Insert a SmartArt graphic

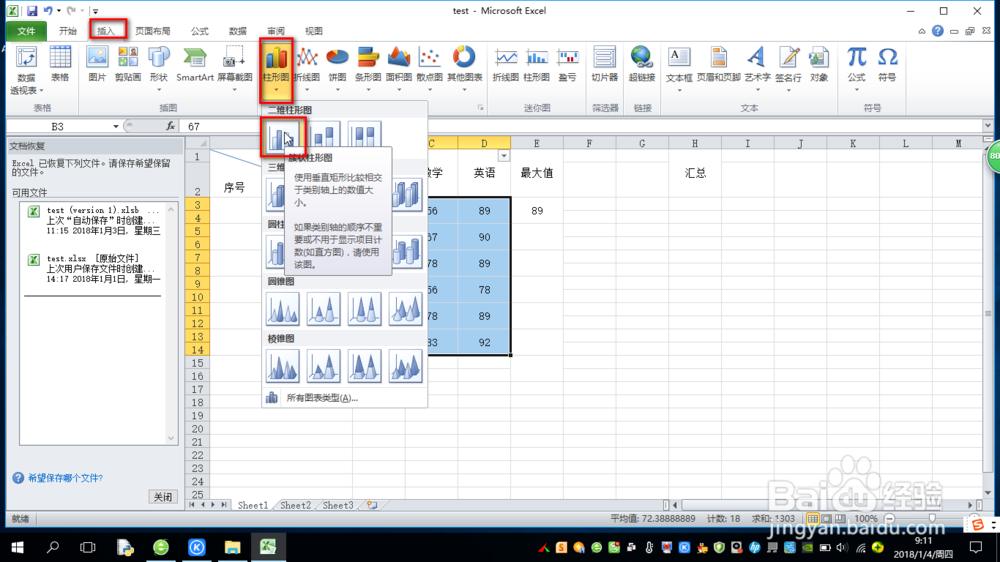(x=195, y=64)
